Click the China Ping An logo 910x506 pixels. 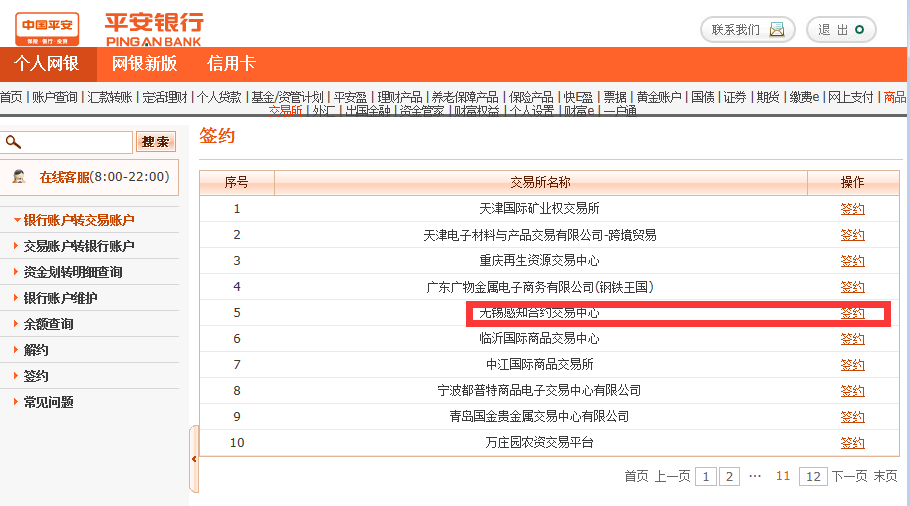click(x=47, y=29)
